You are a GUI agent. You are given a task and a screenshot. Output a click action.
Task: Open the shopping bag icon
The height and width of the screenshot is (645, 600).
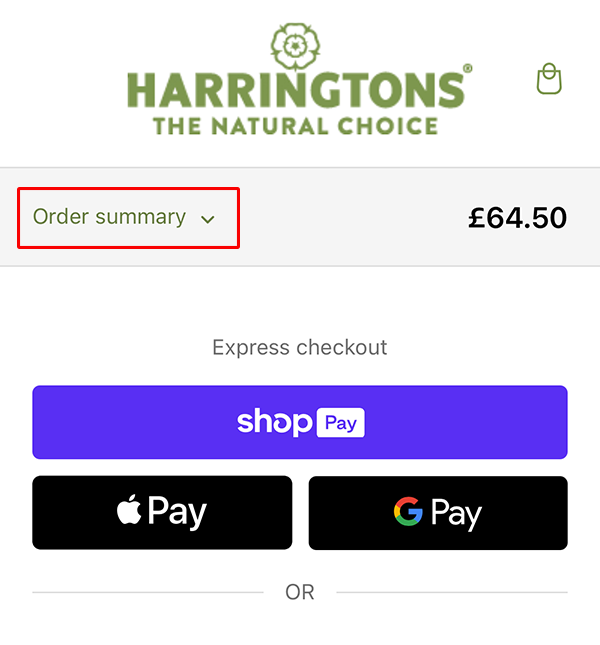(x=549, y=78)
